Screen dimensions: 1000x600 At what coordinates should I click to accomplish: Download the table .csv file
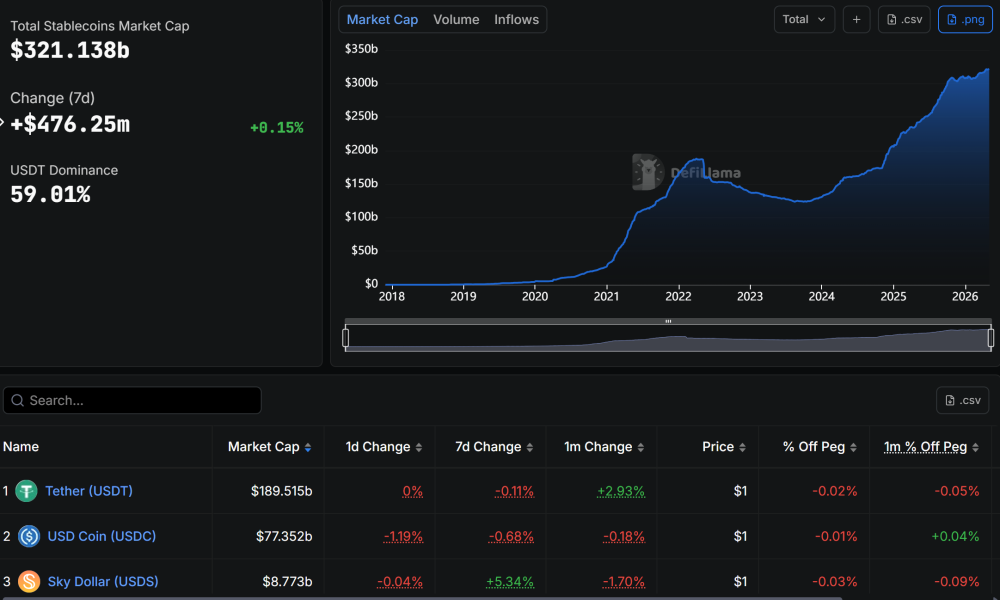point(962,400)
